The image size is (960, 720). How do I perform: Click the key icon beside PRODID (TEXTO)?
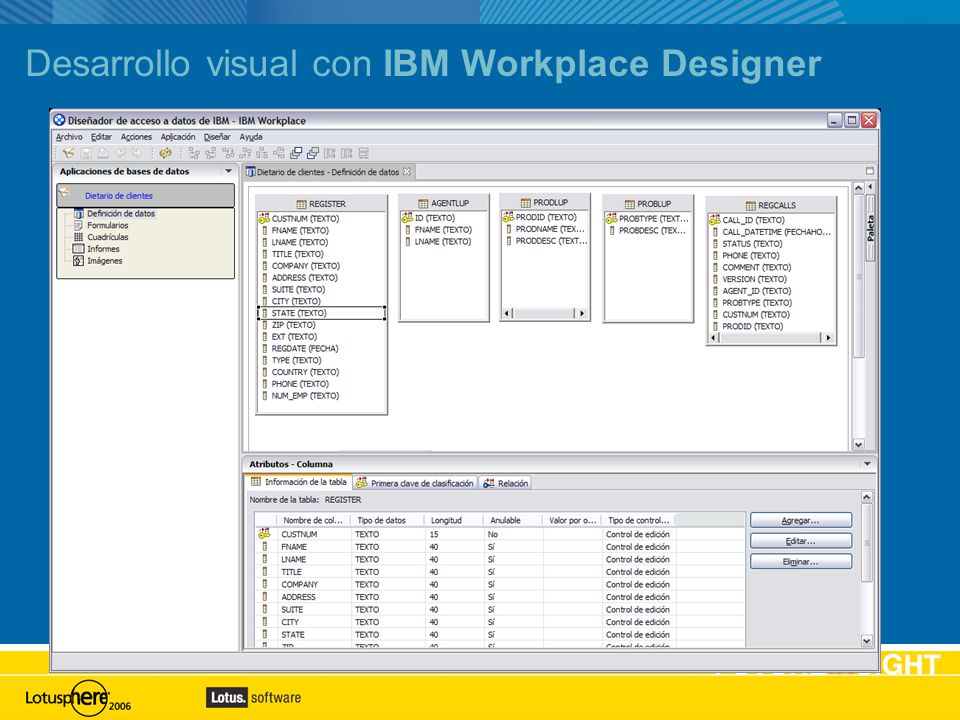(x=508, y=217)
